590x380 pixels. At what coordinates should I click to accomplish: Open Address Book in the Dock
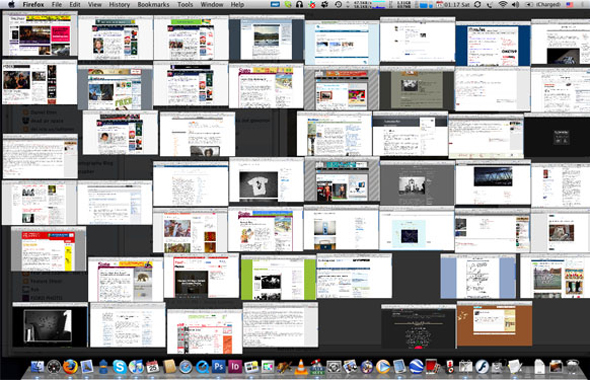click(169, 366)
